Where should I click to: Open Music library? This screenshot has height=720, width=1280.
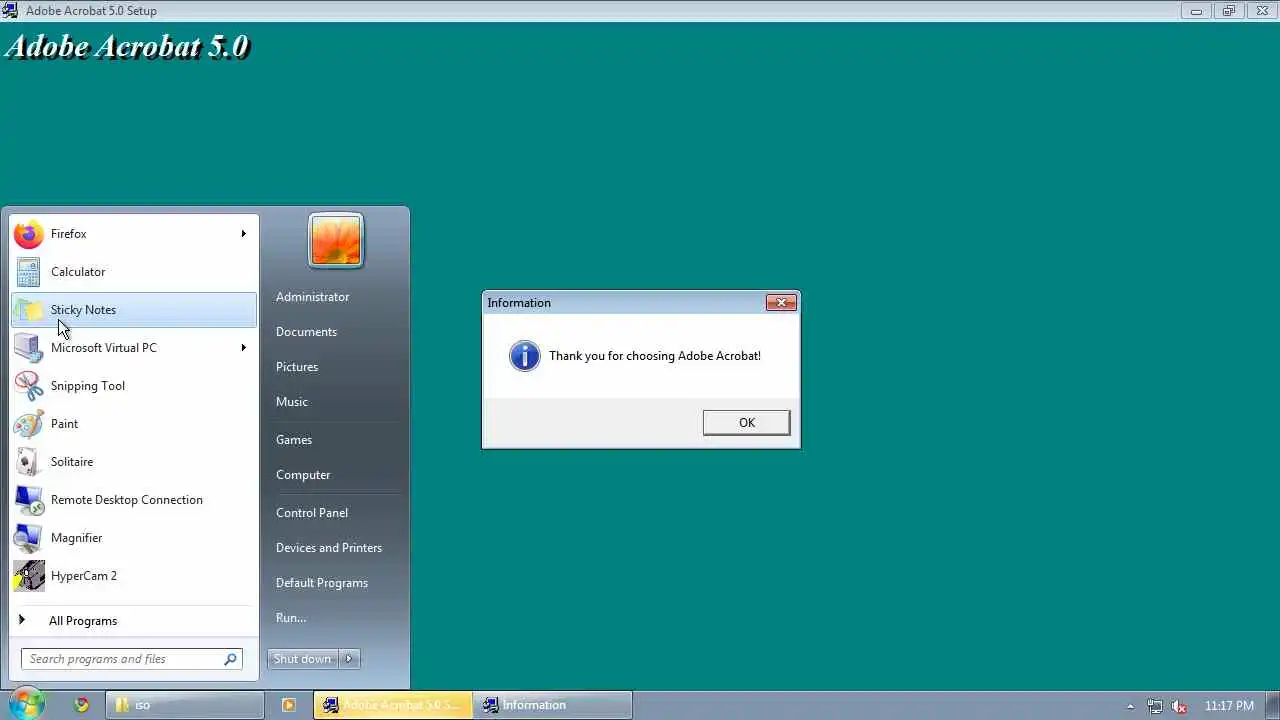point(292,402)
